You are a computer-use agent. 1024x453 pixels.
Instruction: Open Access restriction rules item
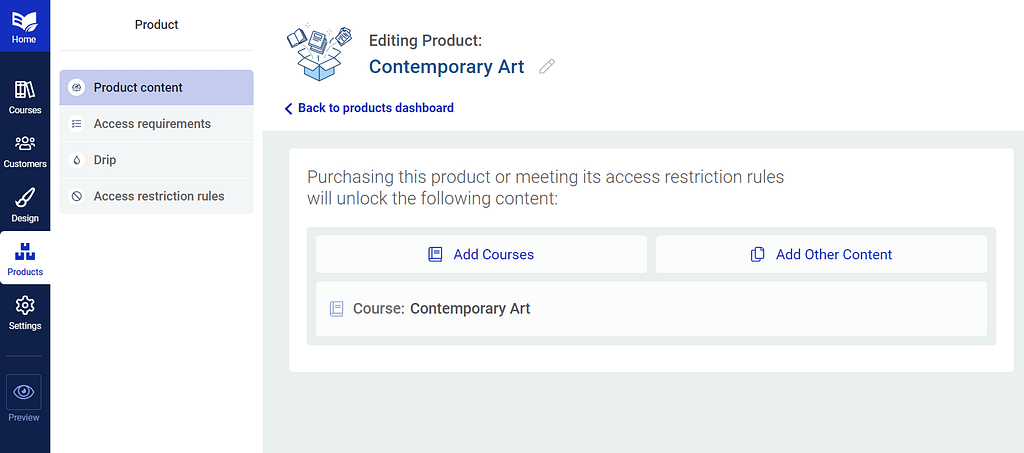156,196
